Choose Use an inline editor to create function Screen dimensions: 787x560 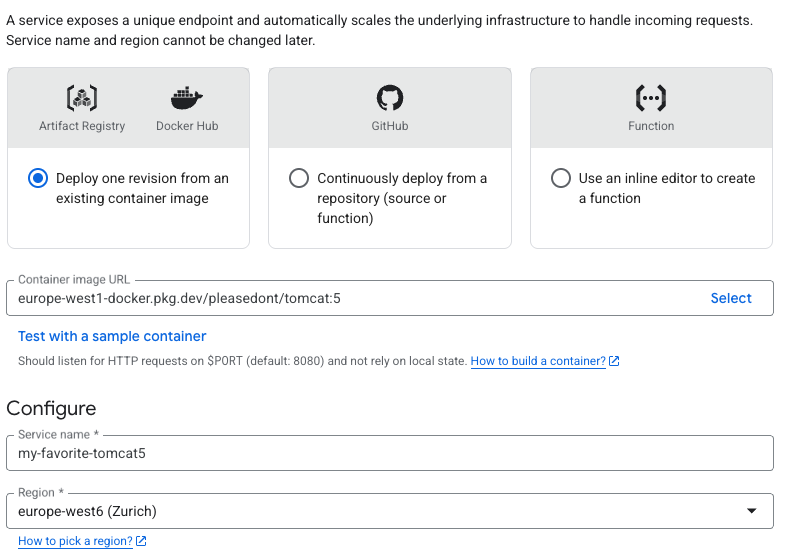(561, 178)
